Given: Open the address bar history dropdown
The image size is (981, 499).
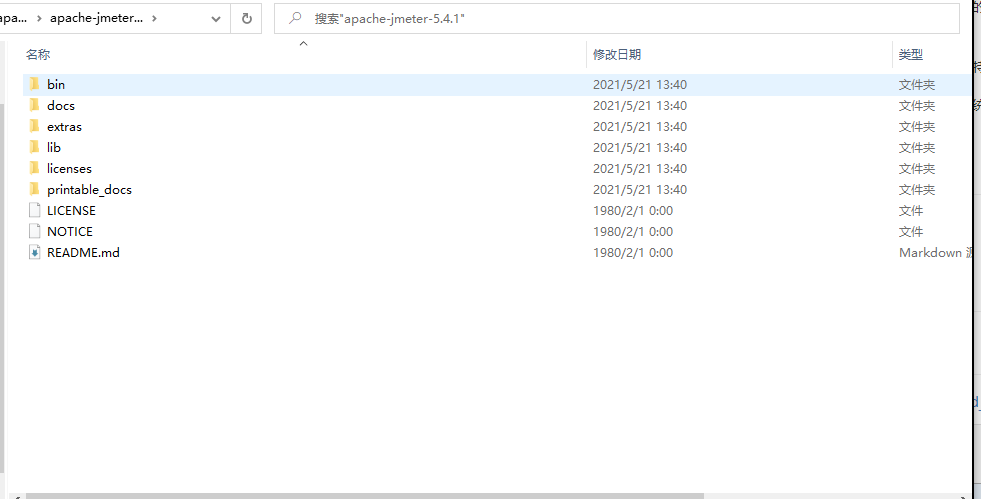Looking at the screenshot, I should pyautogui.click(x=216, y=19).
